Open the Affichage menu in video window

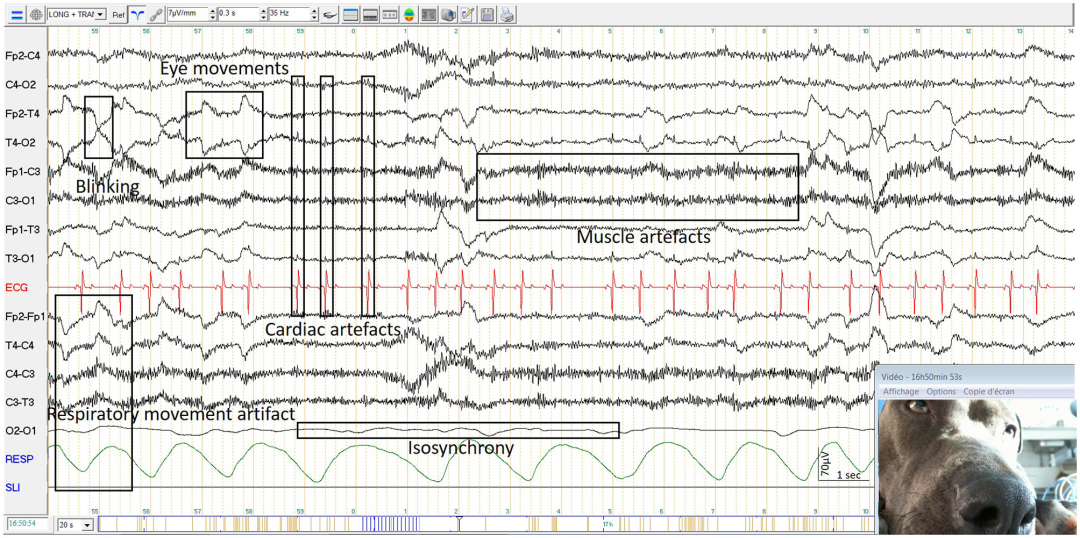(x=901, y=391)
